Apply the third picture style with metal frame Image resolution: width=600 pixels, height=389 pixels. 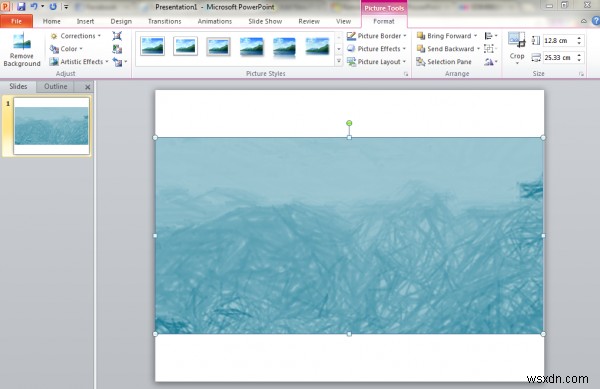[x=218, y=46]
